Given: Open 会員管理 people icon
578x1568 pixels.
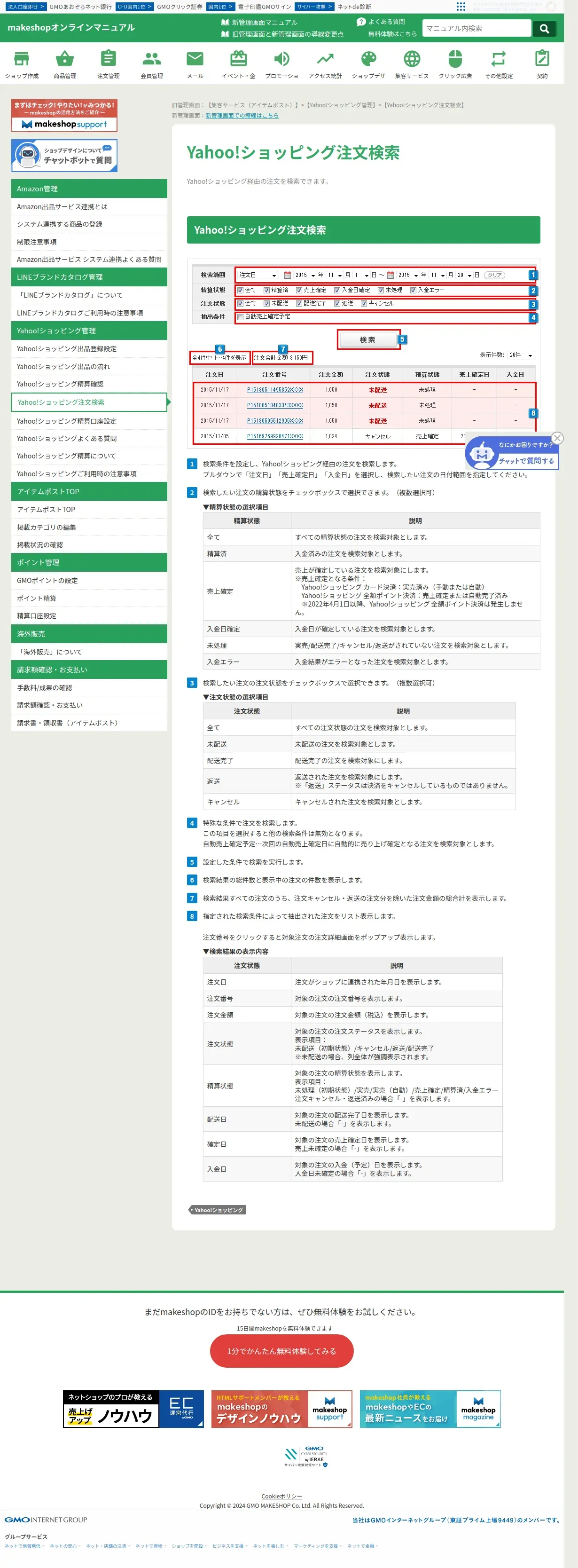Looking at the screenshot, I should click(x=151, y=64).
